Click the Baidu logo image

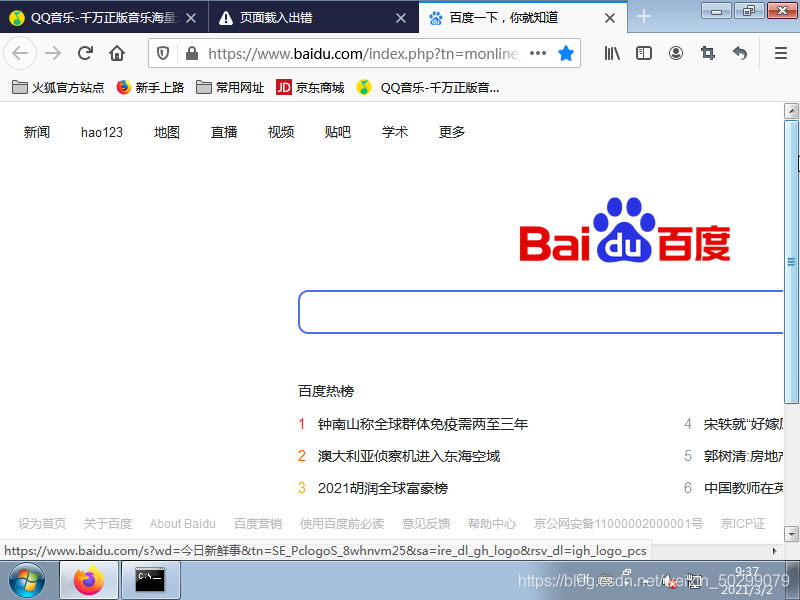point(624,230)
